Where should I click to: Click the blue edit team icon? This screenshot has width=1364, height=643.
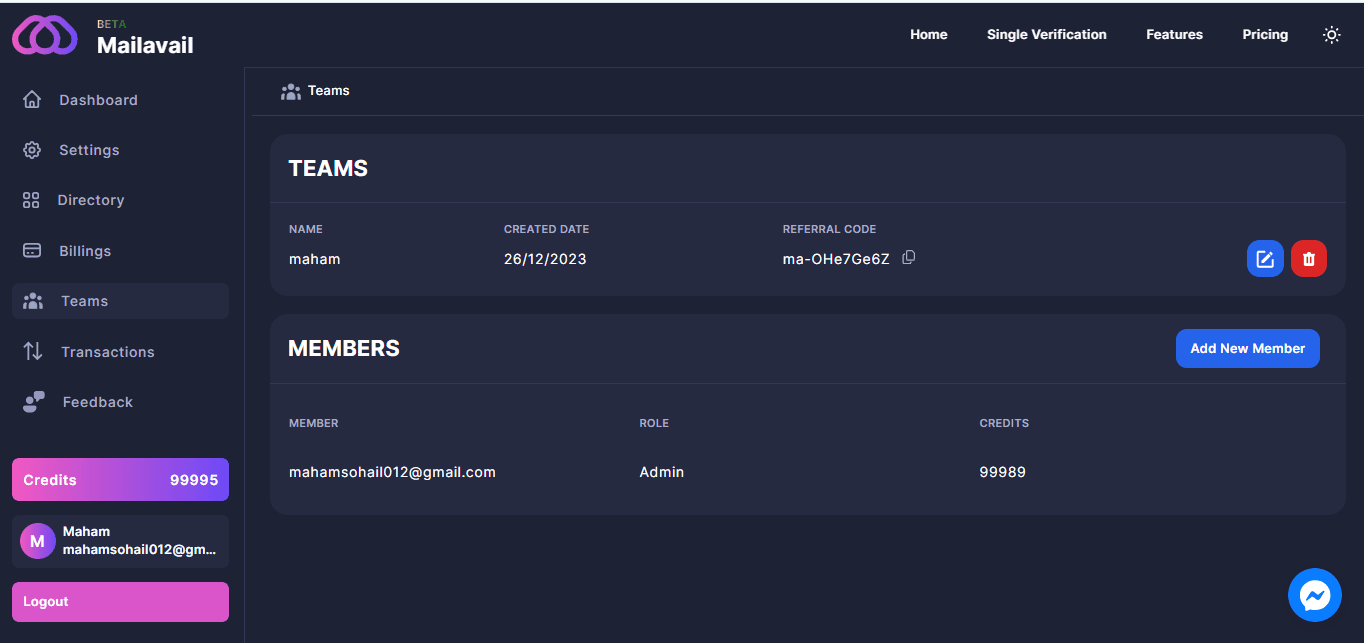click(x=1265, y=259)
